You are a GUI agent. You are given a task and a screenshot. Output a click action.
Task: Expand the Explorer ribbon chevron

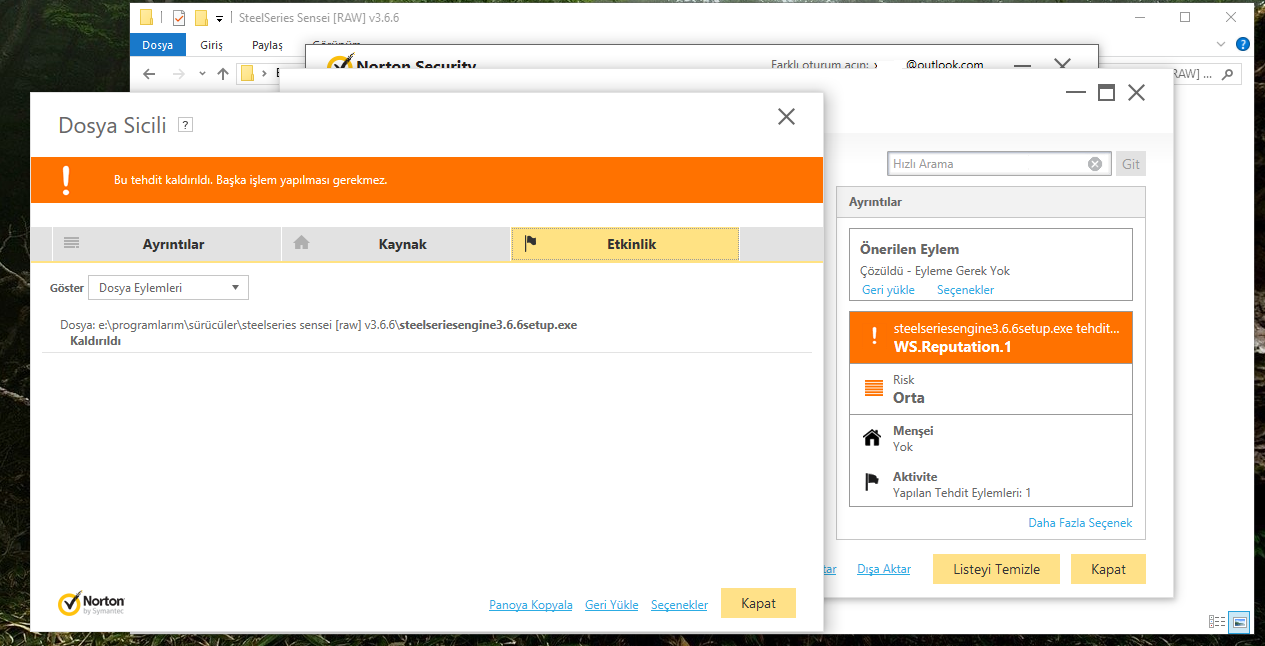[1221, 45]
